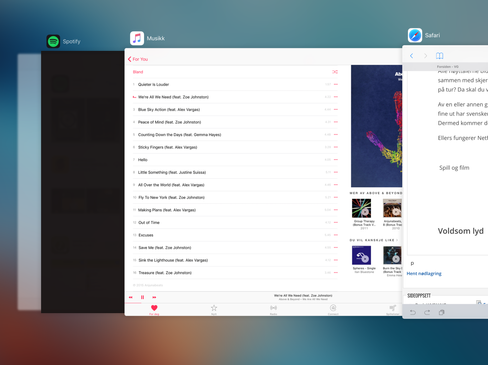Play Treasure (feat. Zoe Johnston)

coord(236,273)
